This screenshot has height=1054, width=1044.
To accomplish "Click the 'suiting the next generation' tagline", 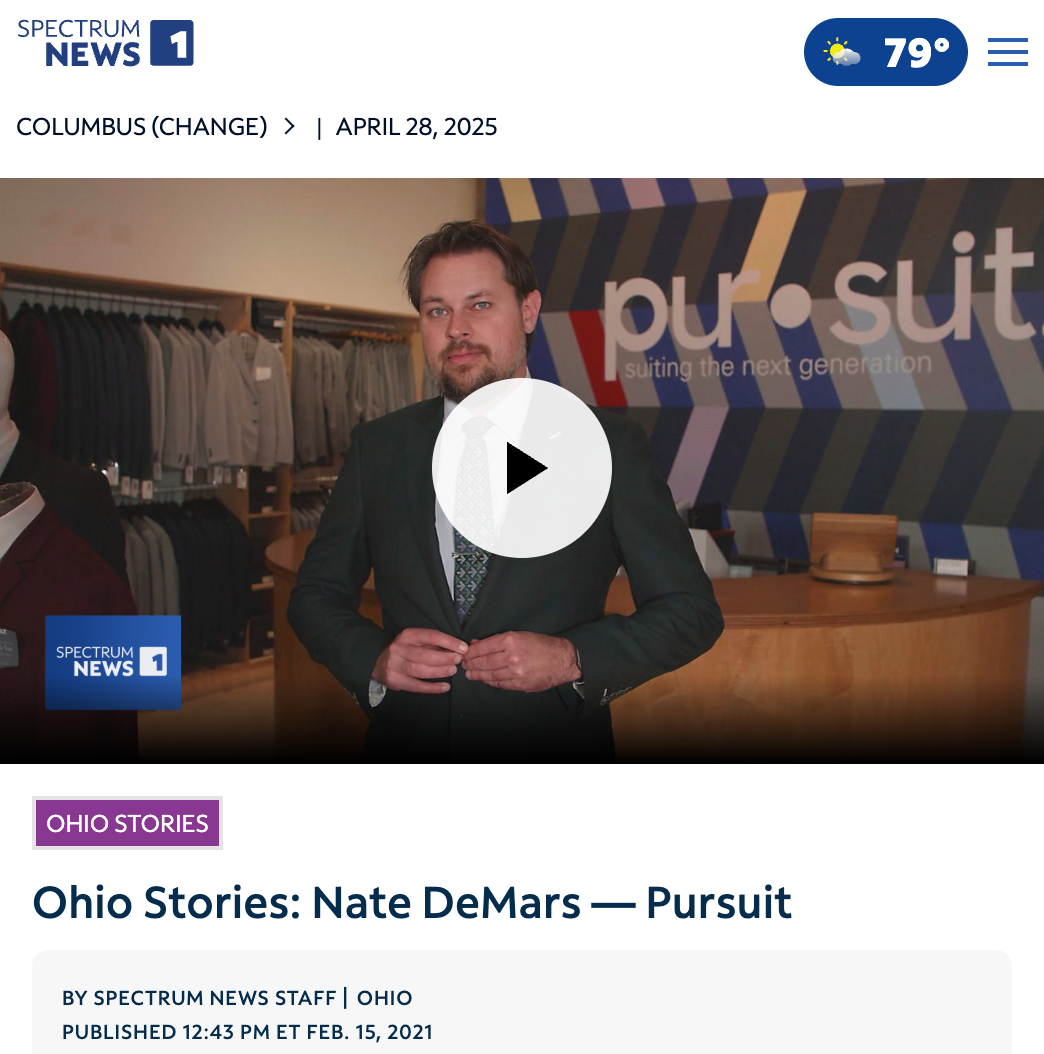I will pos(778,367).
